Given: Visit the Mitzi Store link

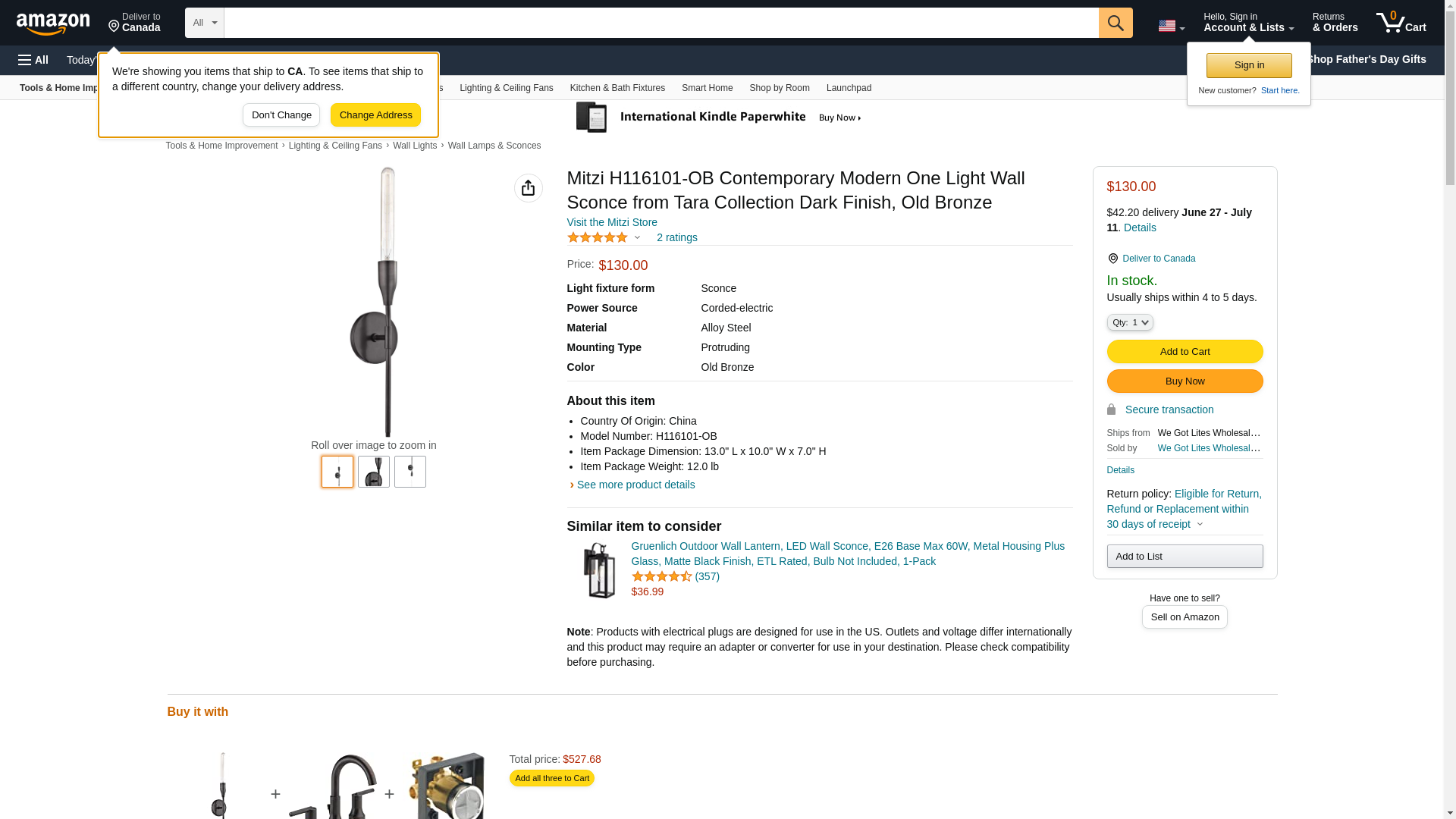Looking at the screenshot, I should click(x=612, y=222).
